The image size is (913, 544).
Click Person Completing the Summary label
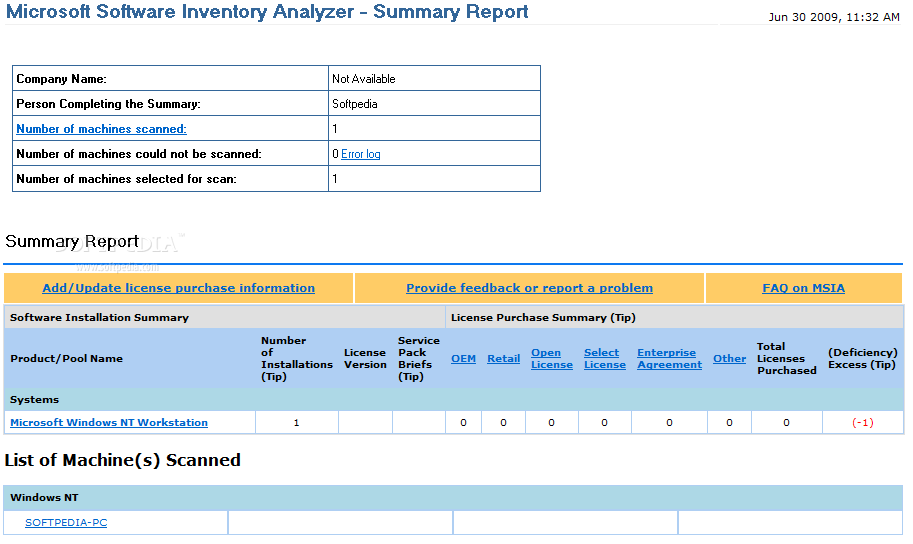(x=108, y=104)
